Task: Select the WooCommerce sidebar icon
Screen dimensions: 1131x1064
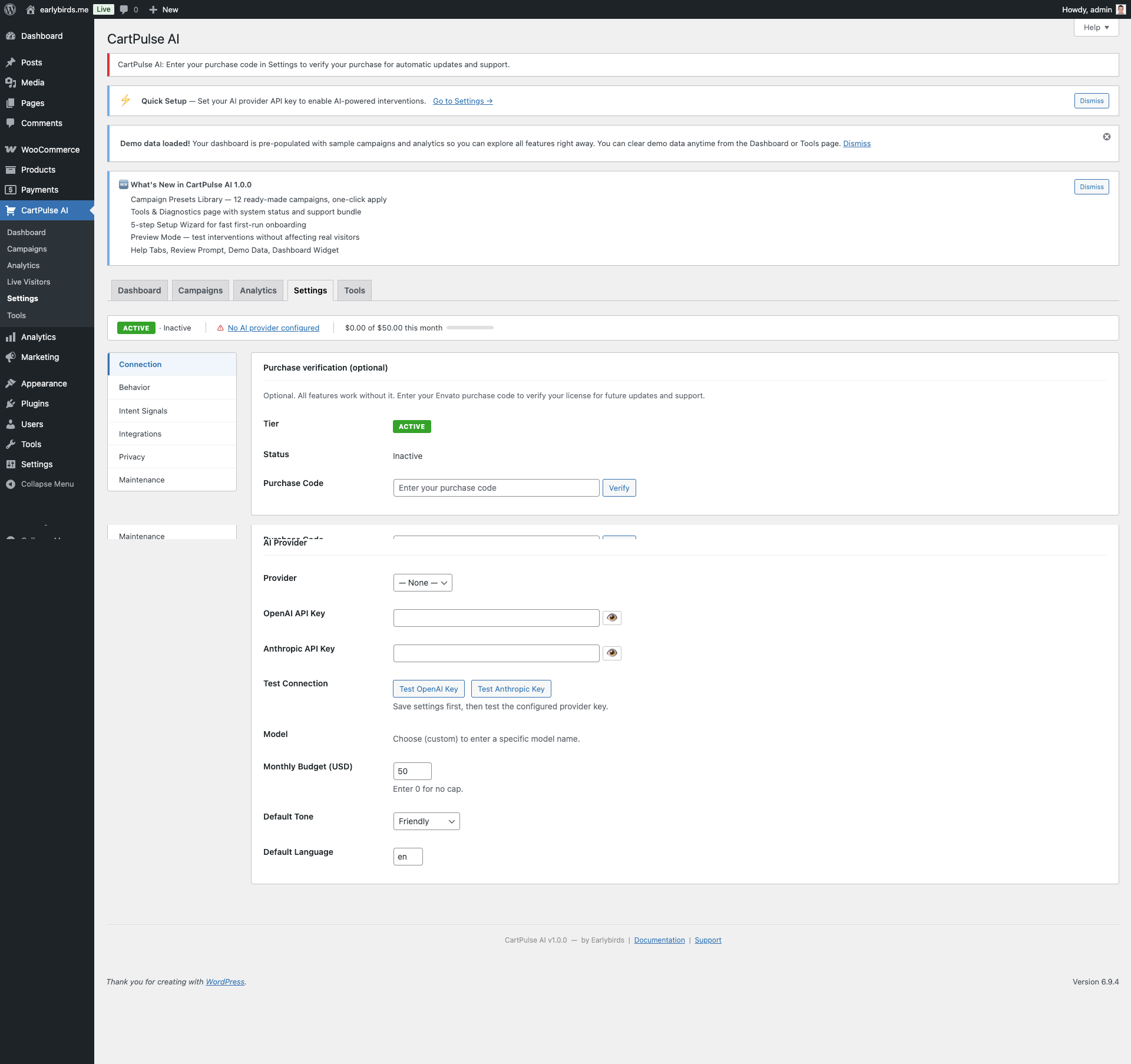Action: click(11, 149)
